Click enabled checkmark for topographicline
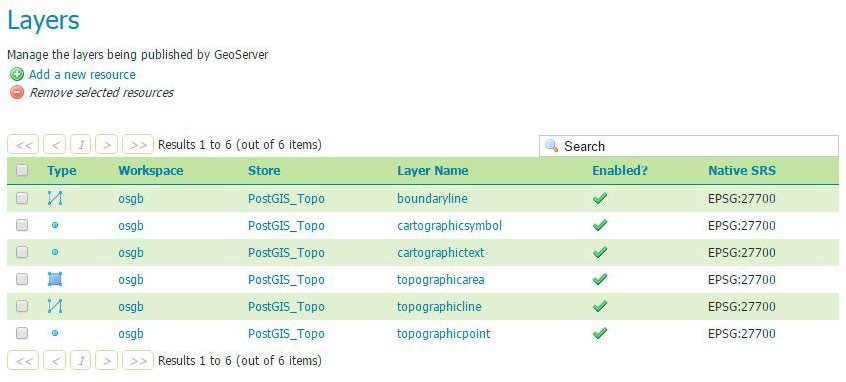The width and height of the screenshot is (846, 382). click(599, 306)
